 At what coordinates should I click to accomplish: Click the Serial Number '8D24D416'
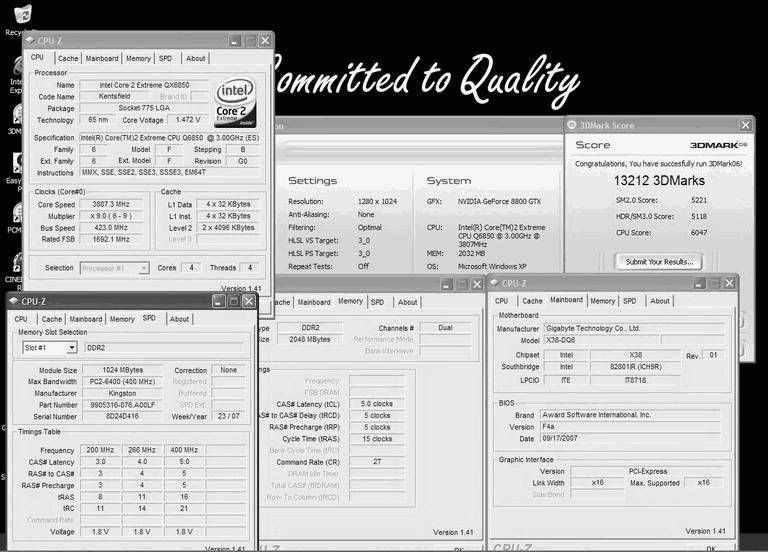122,416
